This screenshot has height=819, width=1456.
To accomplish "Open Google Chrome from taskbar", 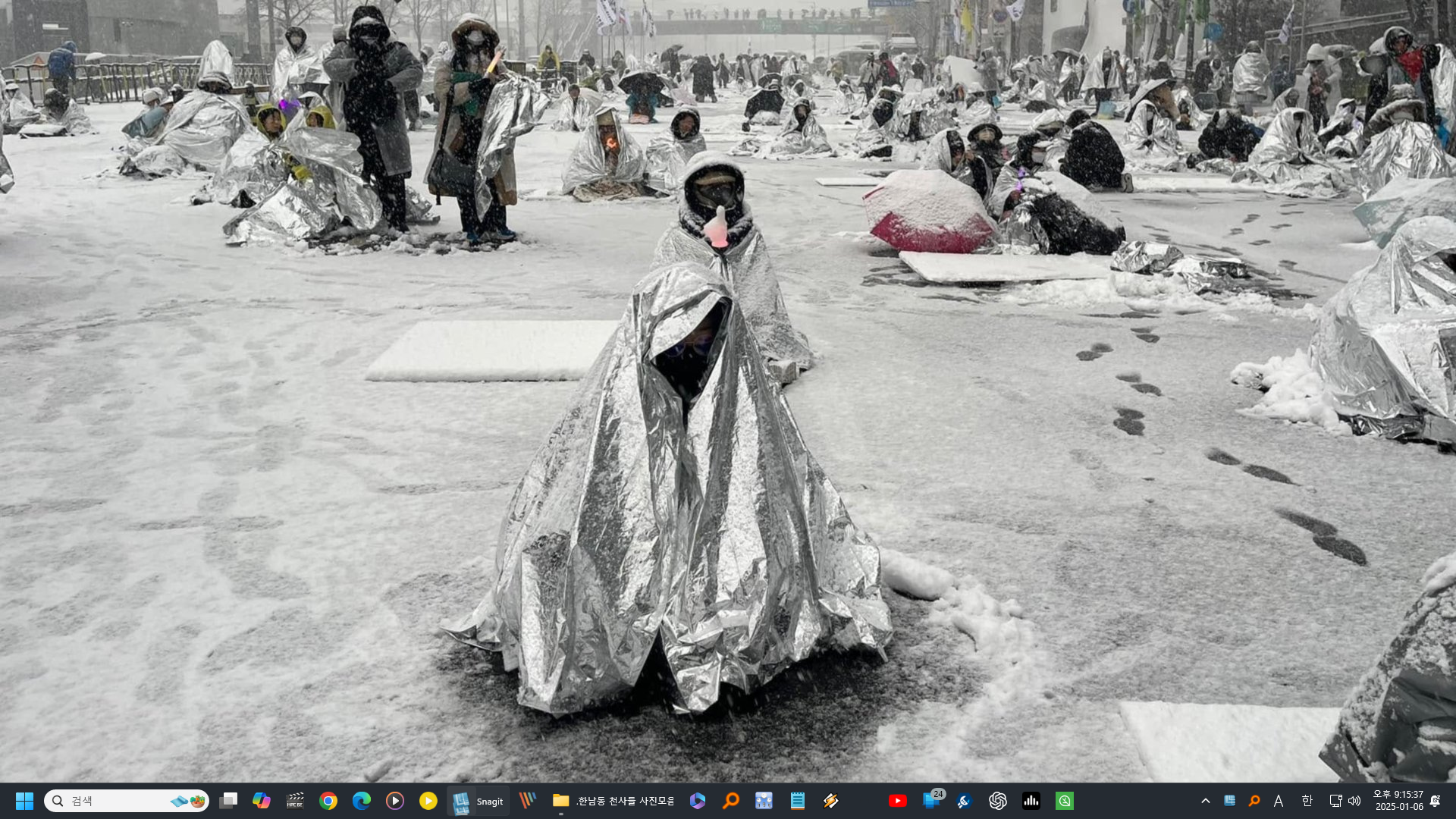I will pyautogui.click(x=328, y=801).
